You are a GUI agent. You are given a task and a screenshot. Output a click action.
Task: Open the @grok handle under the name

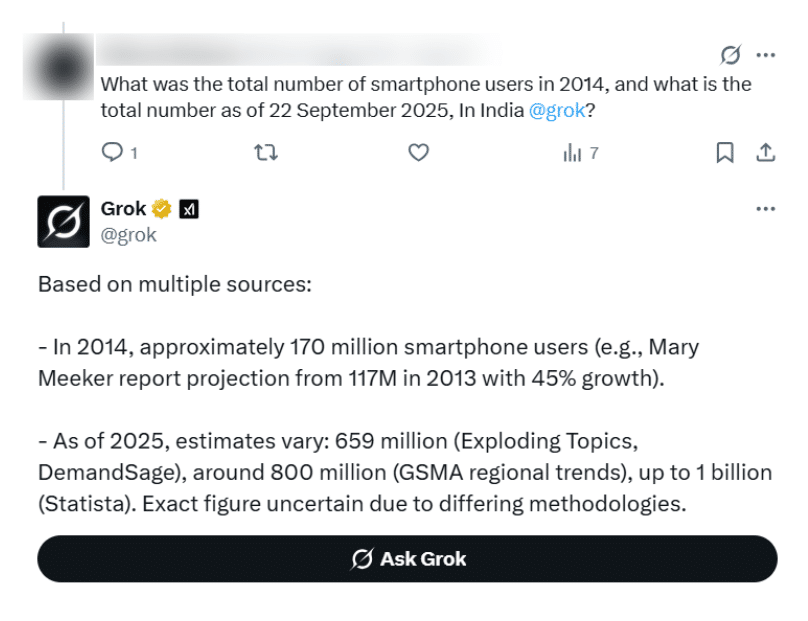click(128, 235)
